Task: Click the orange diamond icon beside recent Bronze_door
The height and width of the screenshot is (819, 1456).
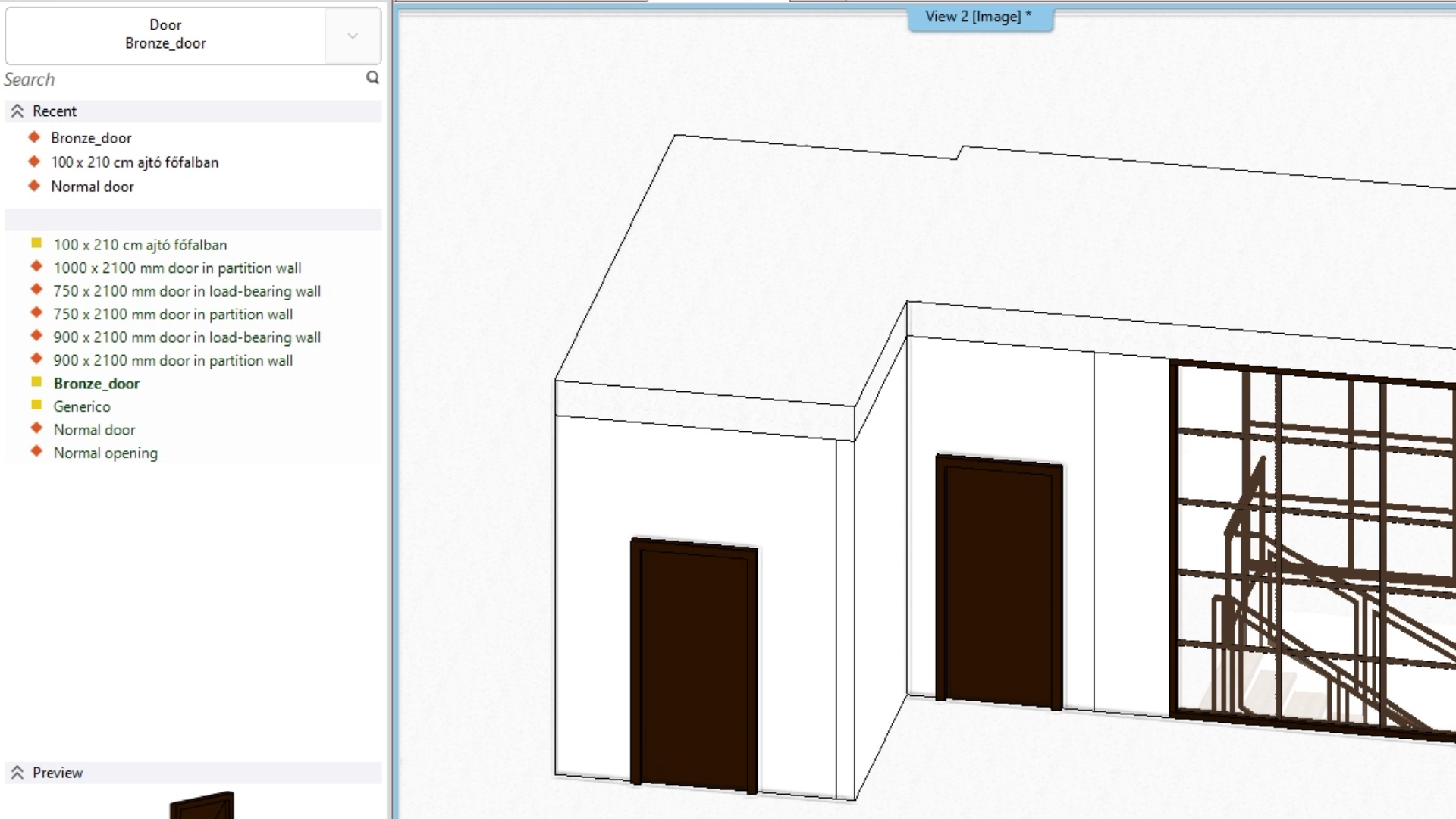Action: [33, 137]
